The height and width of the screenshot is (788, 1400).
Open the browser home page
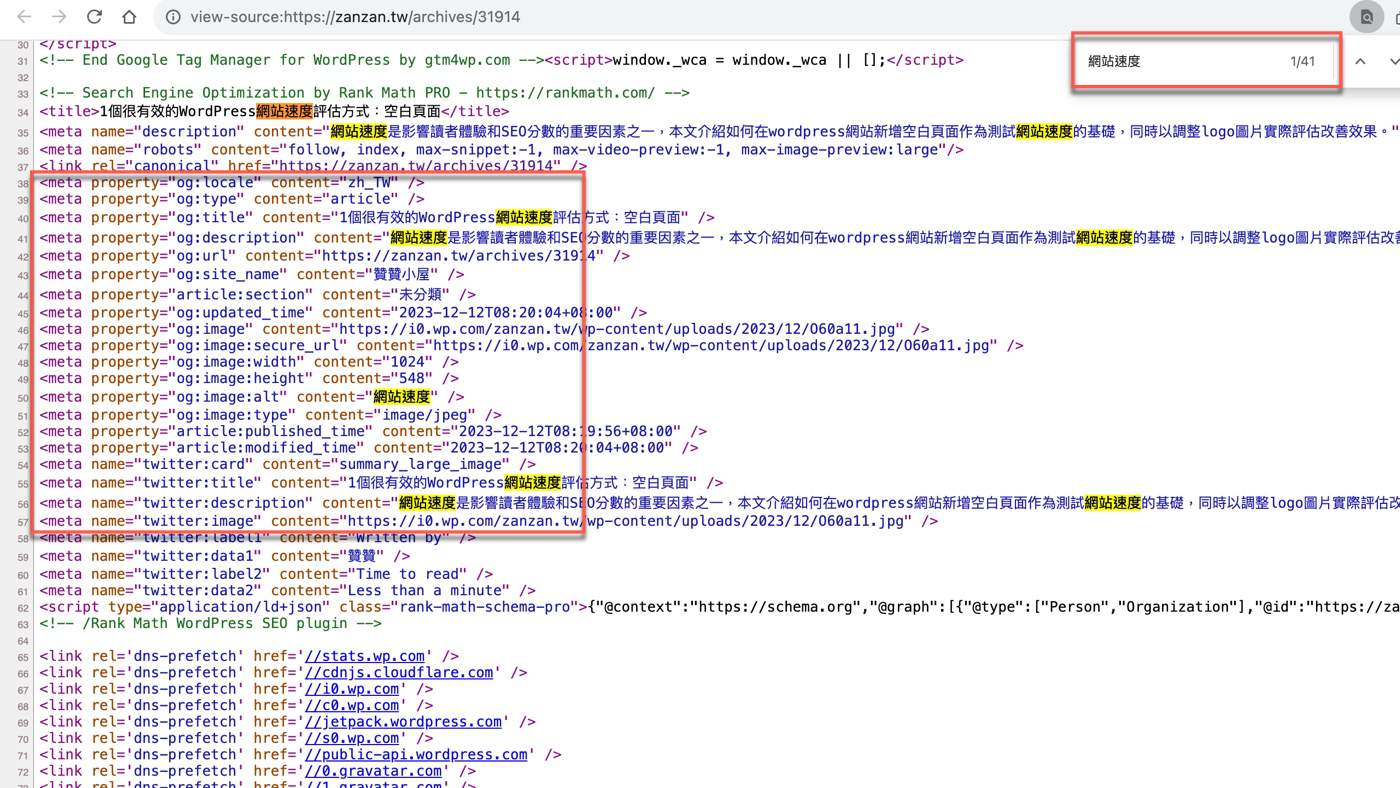pyautogui.click(x=129, y=17)
